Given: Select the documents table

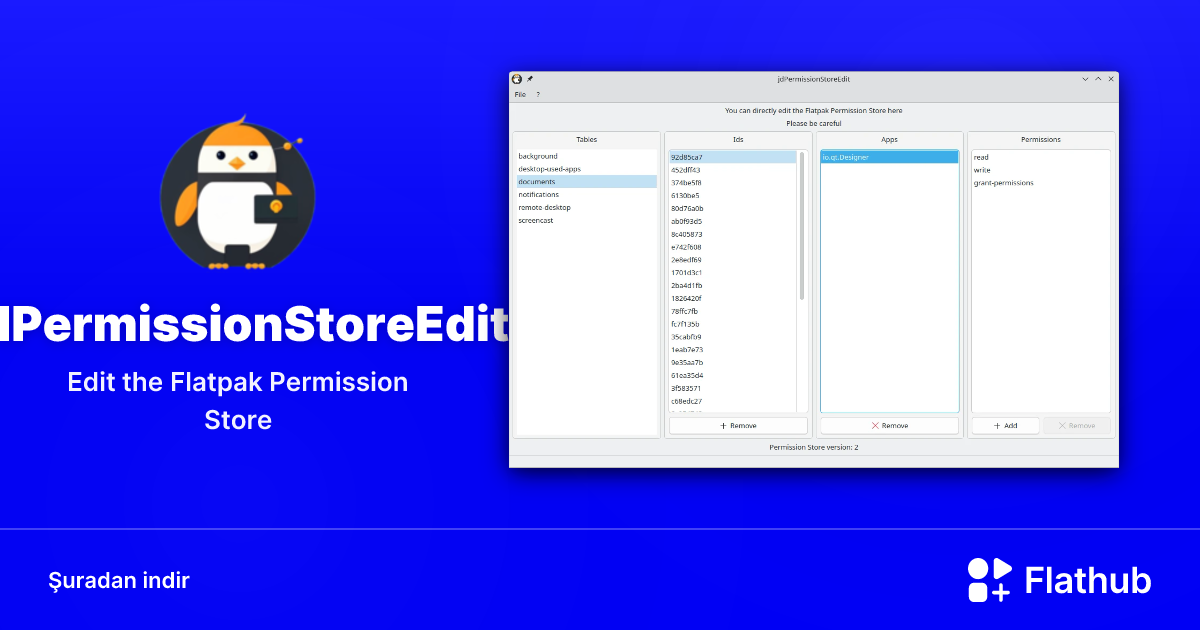Looking at the screenshot, I should (x=537, y=181).
